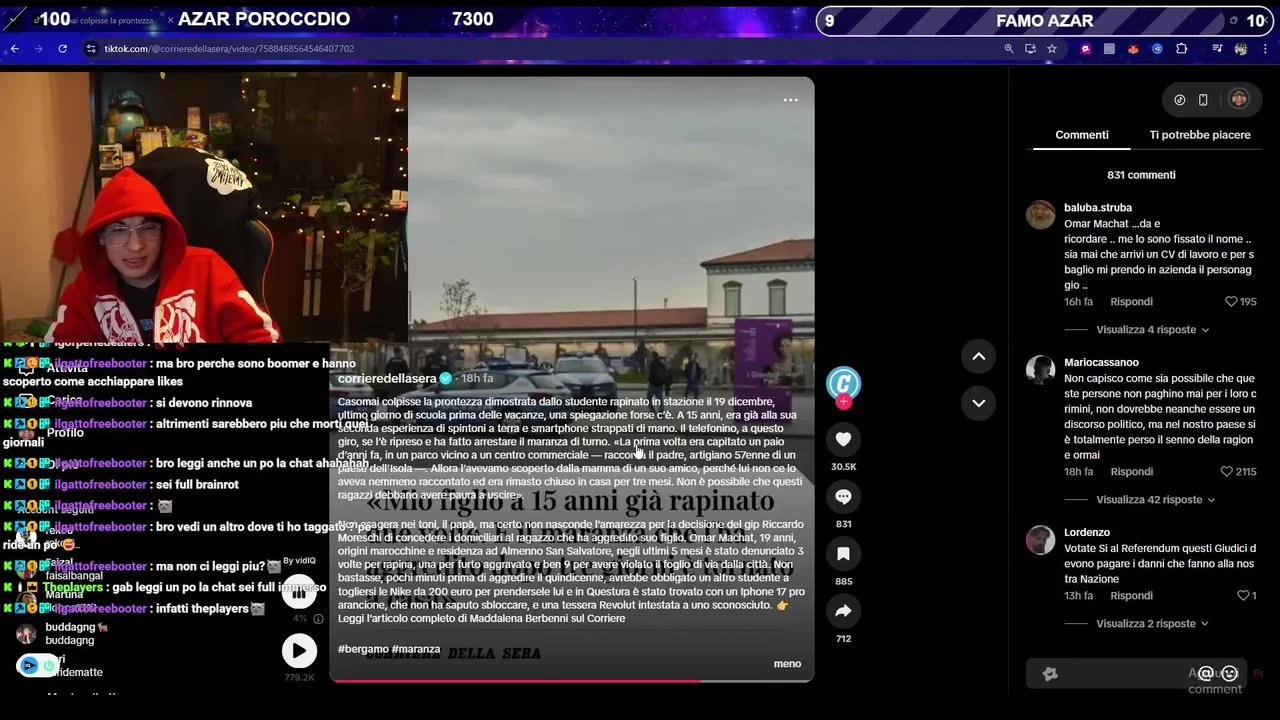Image resolution: width=1280 pixels, height=720 pixels.
Task: Like Lordenzo comment heart
Action: (x=1242, y=595)
